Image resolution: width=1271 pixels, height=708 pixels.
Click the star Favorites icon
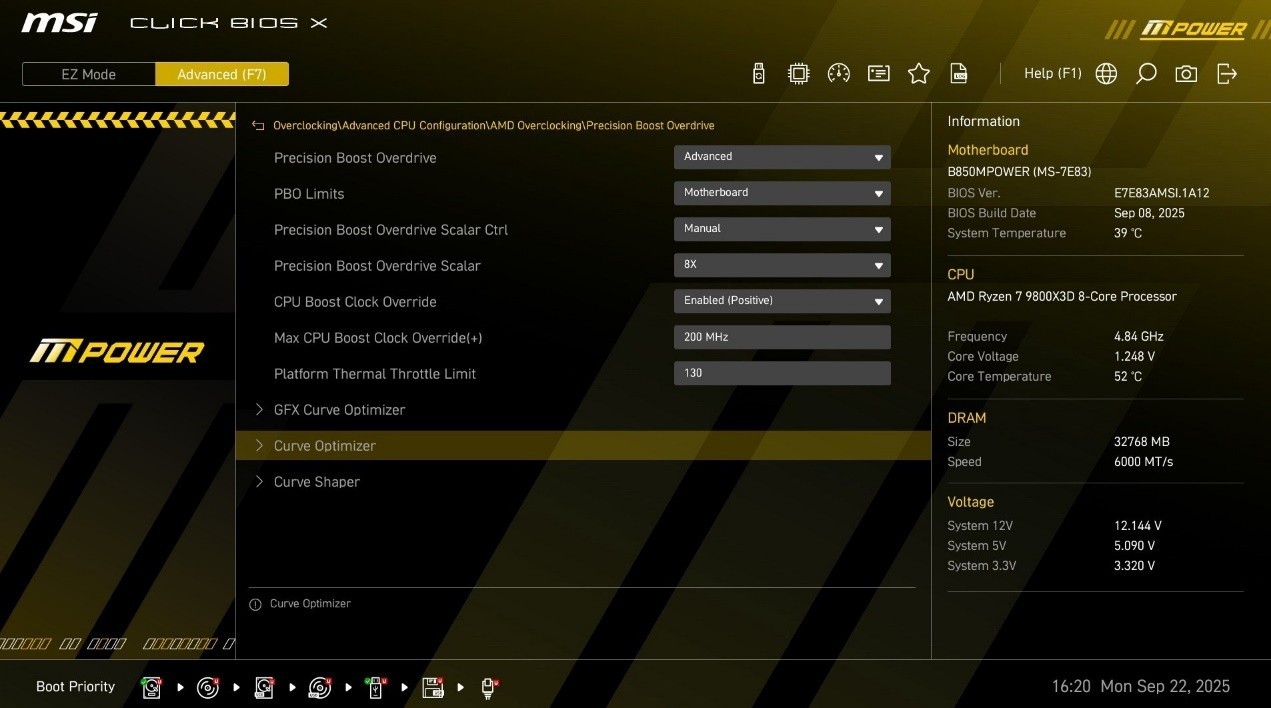(918, 73)
